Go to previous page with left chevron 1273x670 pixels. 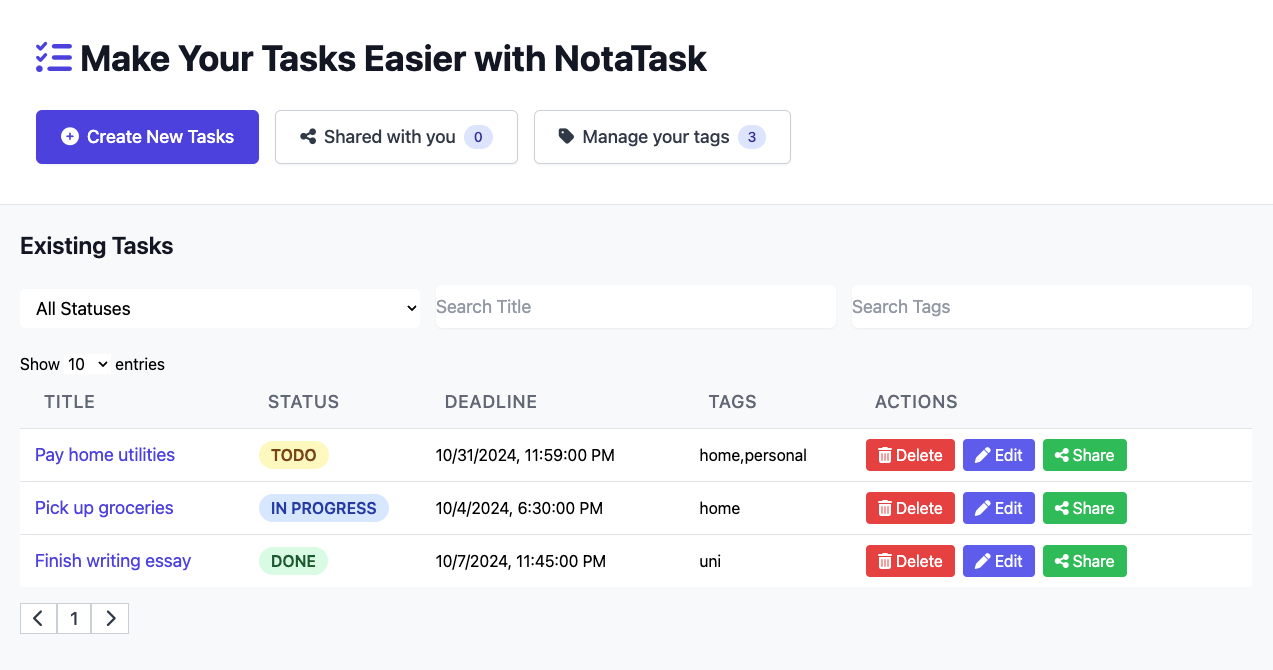pyautogui.click(x=38, y=618)
